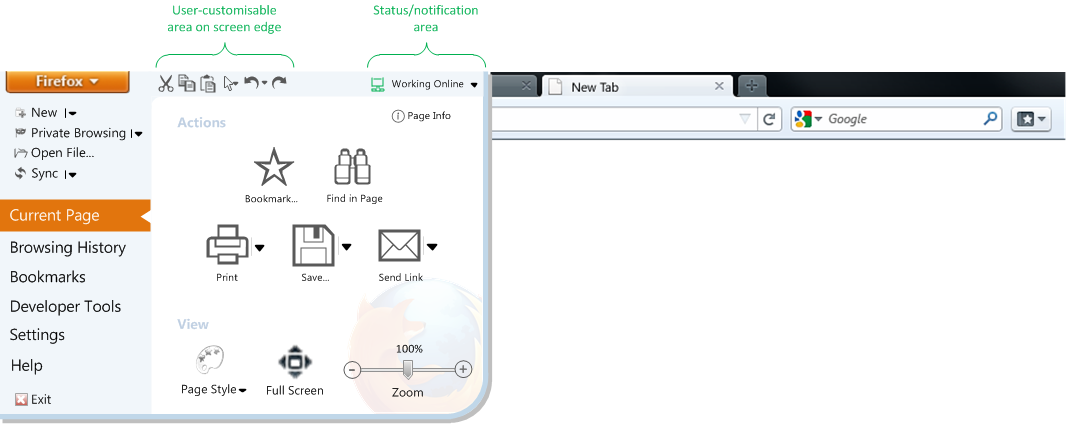The image size is (1066, 445).
Task: Click the zoom out minus button
Action: point(351,370)
